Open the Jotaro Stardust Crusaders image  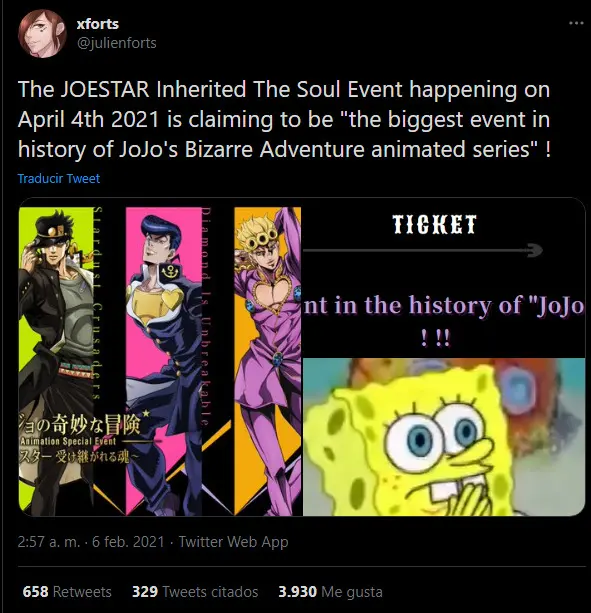pyautogui.click(x=61, y=361)
